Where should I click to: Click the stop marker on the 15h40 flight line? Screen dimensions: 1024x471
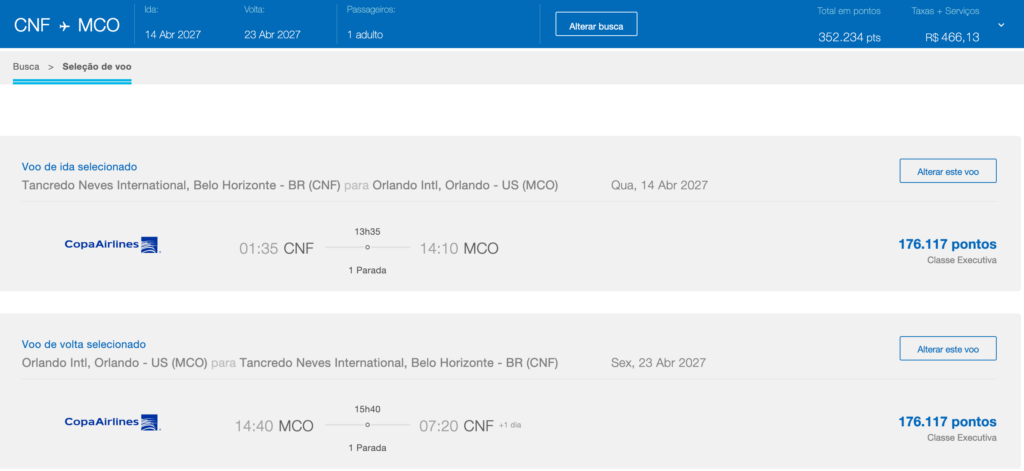pos(368,425)
